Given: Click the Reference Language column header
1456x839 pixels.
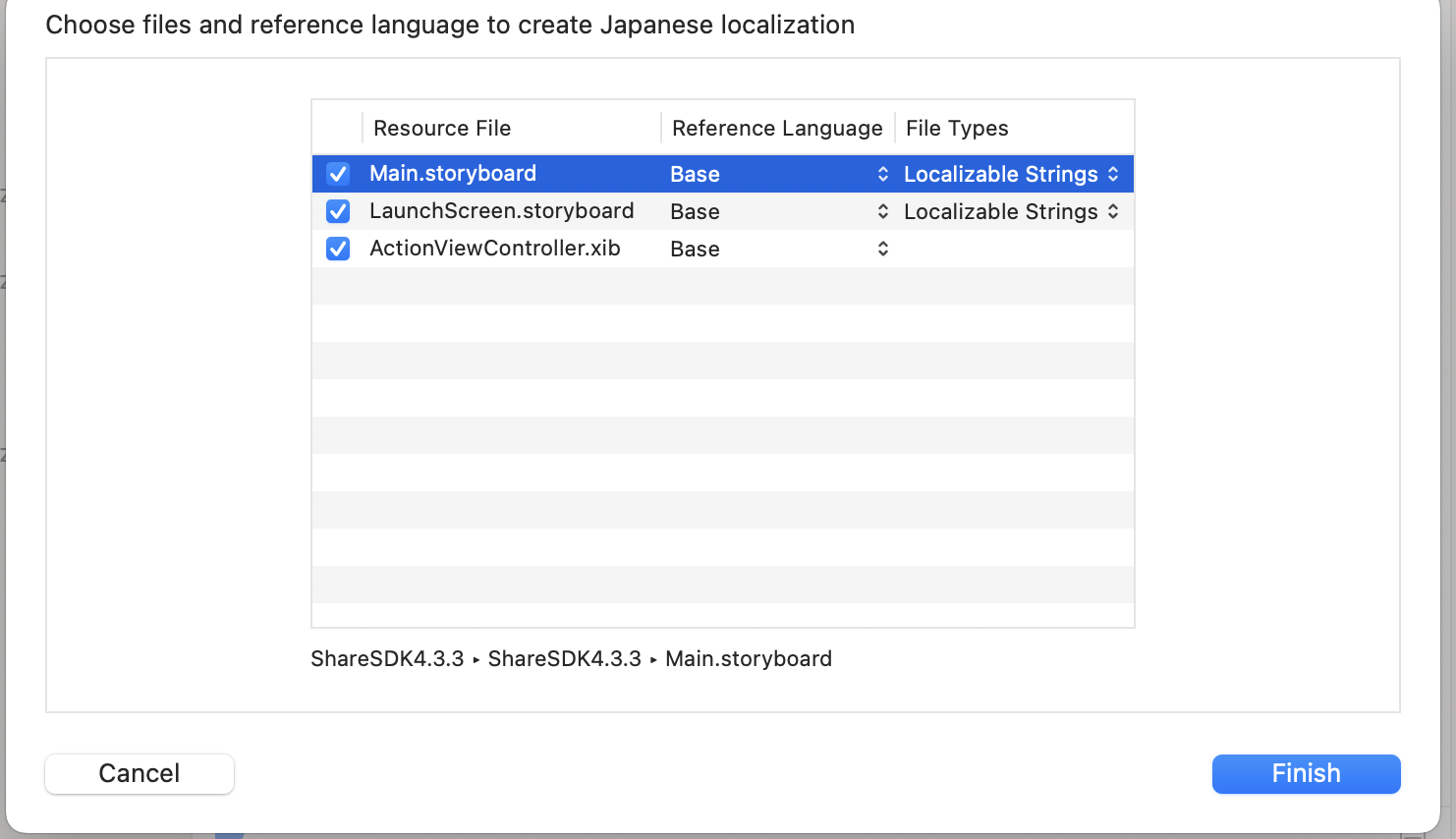Looking at the screenshot, I should 777,129.
